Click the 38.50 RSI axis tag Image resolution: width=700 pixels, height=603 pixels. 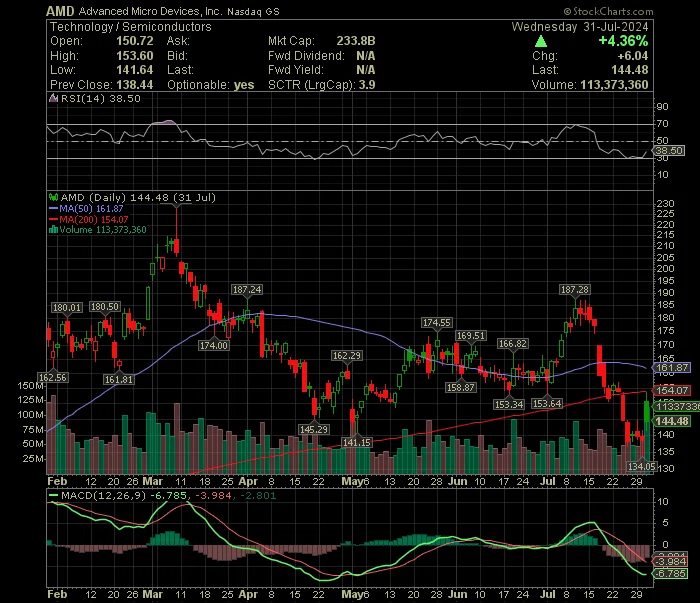(669, 151)
